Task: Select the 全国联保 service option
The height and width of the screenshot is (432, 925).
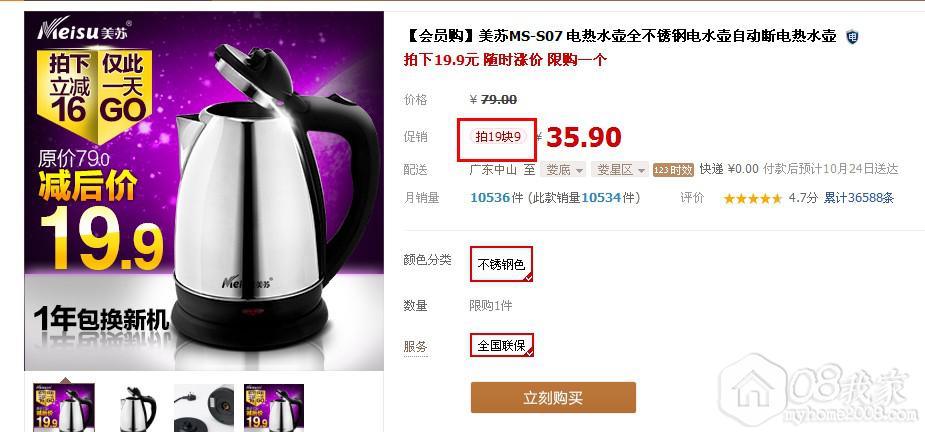Action: pyautogui.click(x=501, y=345)
